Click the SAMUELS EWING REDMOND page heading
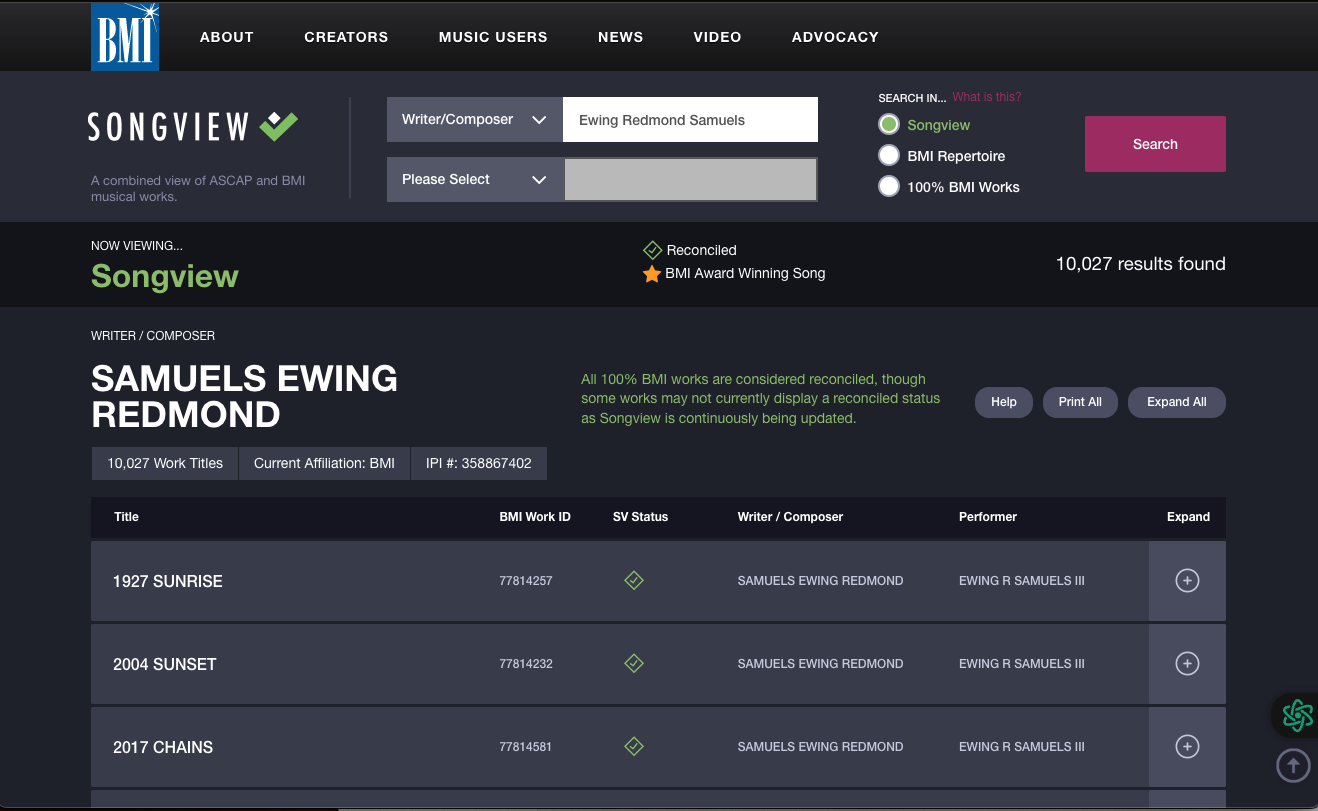Viewport: 1318px width, 811px height. tap(245, 396)
